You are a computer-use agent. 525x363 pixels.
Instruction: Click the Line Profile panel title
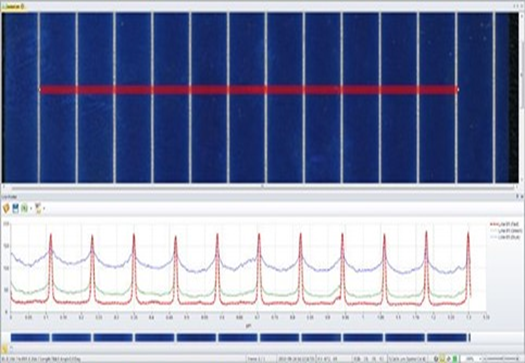[x=10, y=197]
